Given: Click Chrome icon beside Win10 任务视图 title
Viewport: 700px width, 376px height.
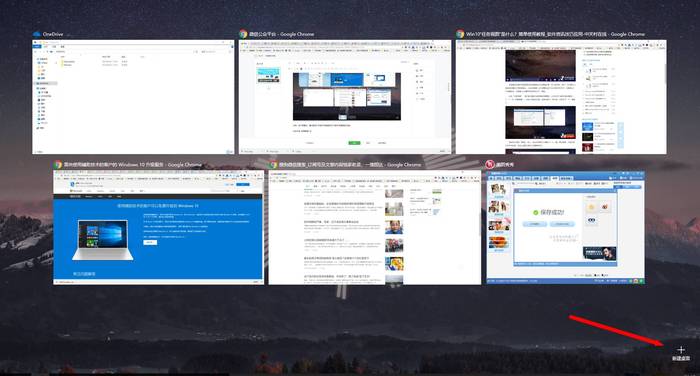Looking at the screenshot, I should (460, 34).
